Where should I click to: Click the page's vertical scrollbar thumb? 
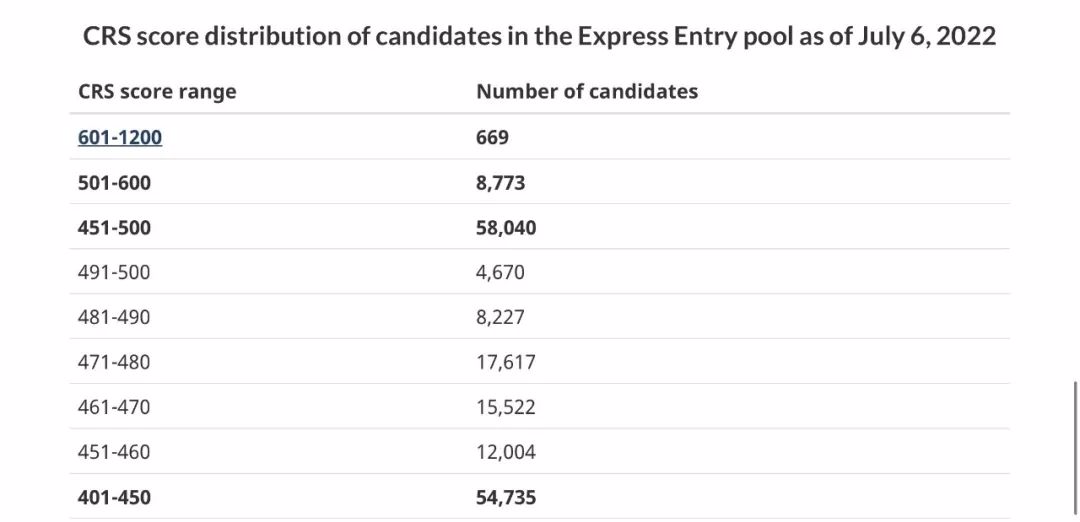pos(1075,447)
